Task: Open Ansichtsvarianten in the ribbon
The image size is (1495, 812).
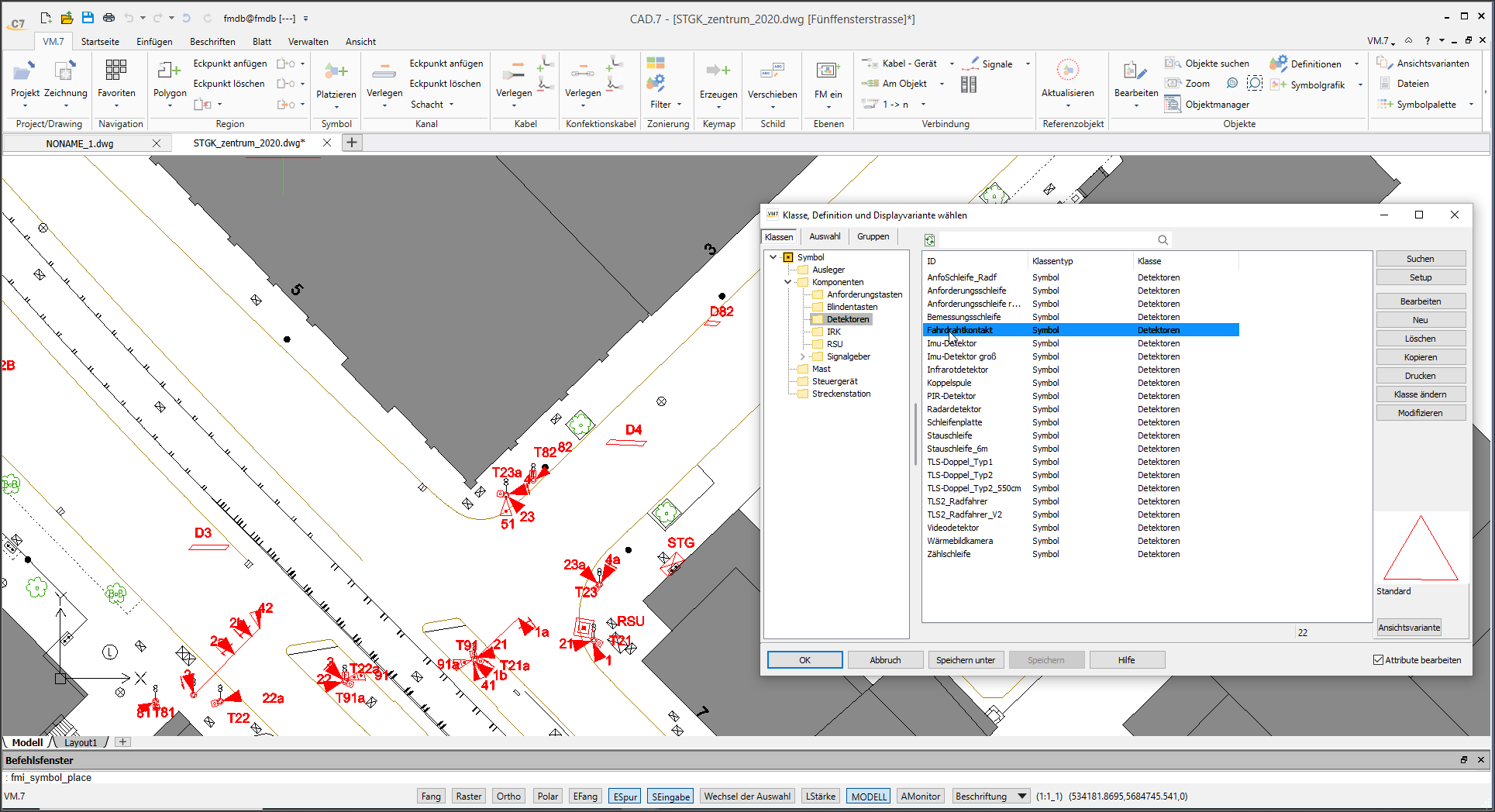Action: [x=1424, y=64]
